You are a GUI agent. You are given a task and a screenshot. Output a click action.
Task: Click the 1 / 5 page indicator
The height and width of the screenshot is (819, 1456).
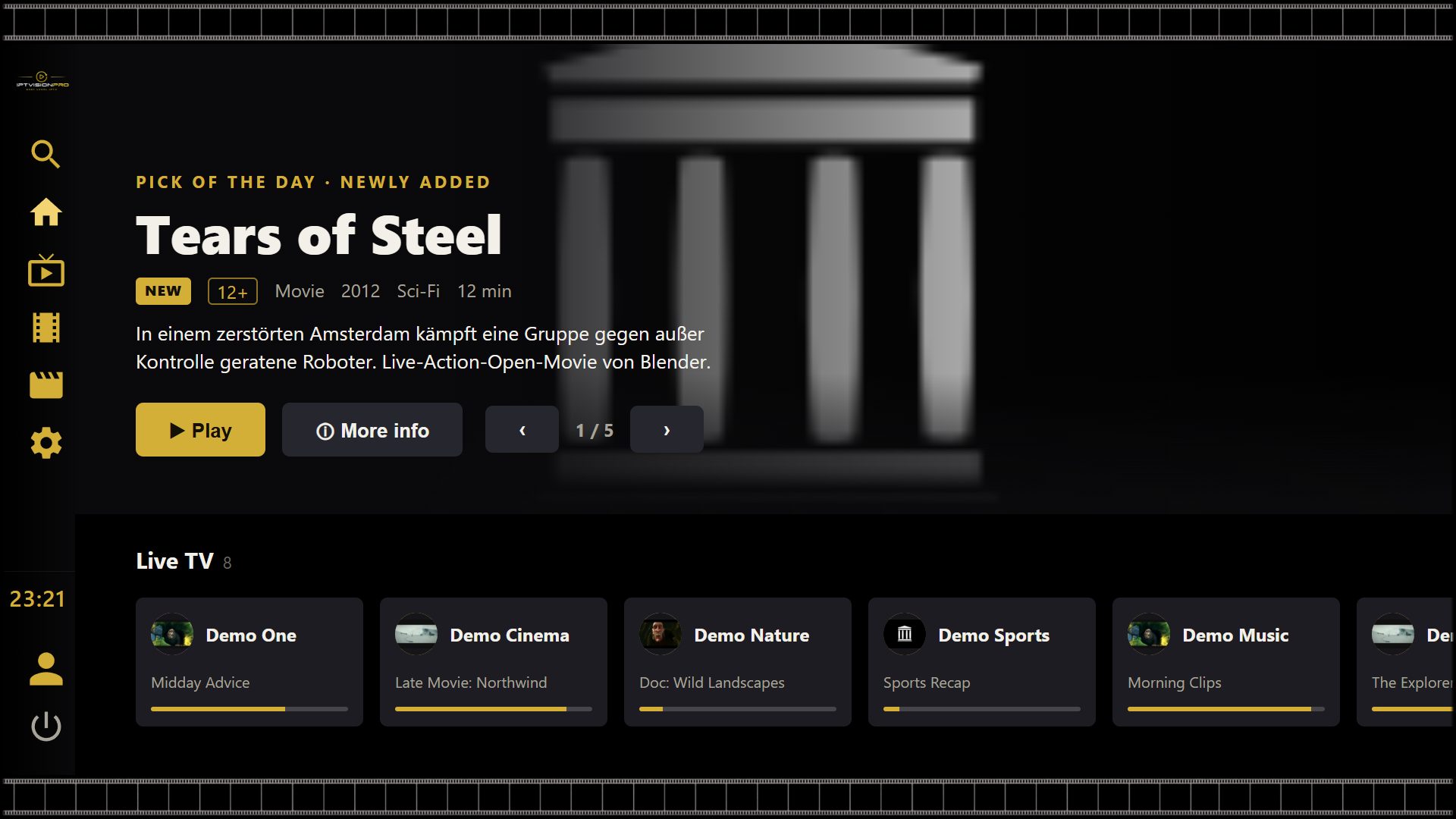[595, 431]
